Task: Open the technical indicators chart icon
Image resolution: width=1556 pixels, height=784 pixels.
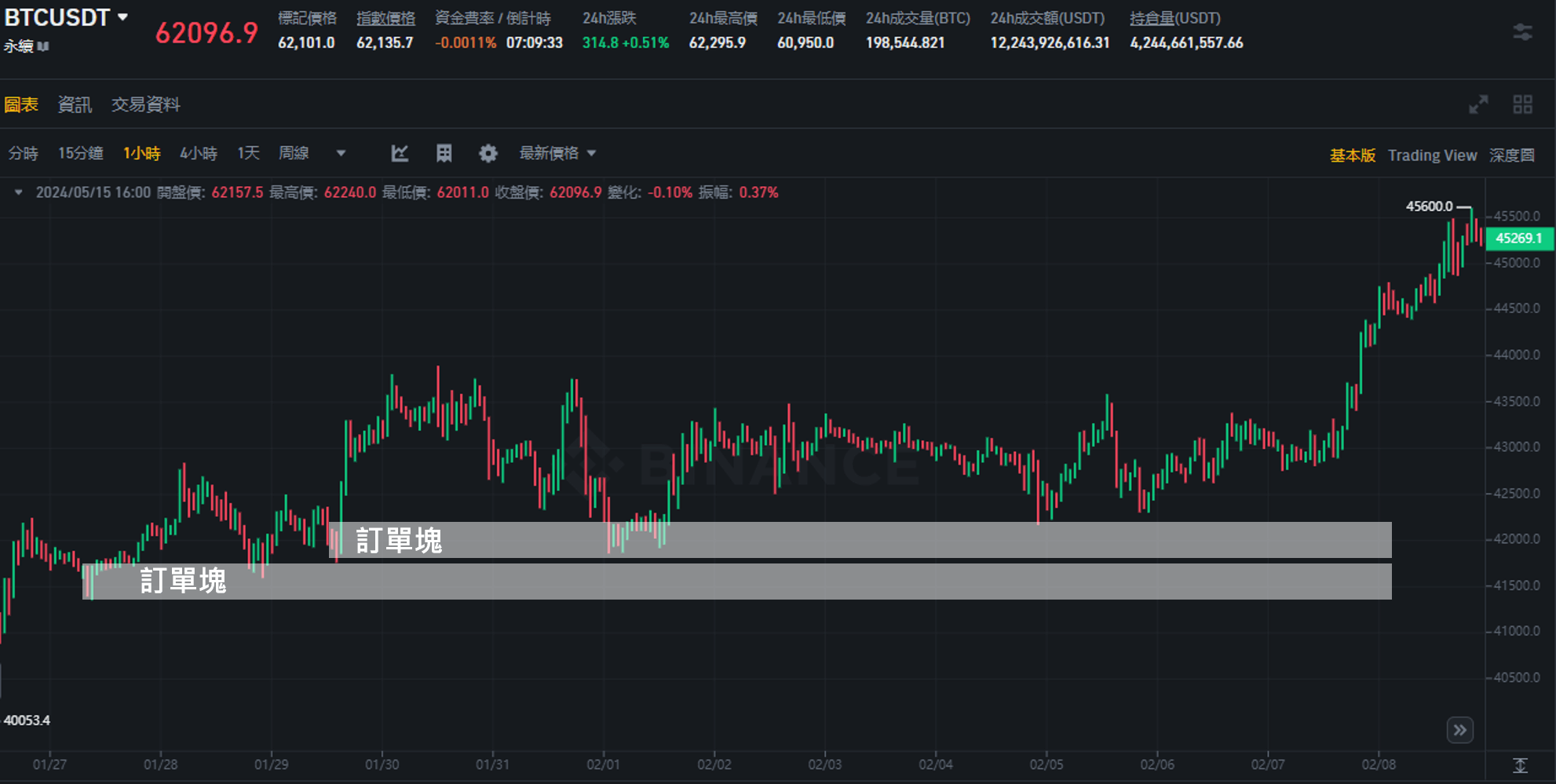Action: (x=400, y=154)
